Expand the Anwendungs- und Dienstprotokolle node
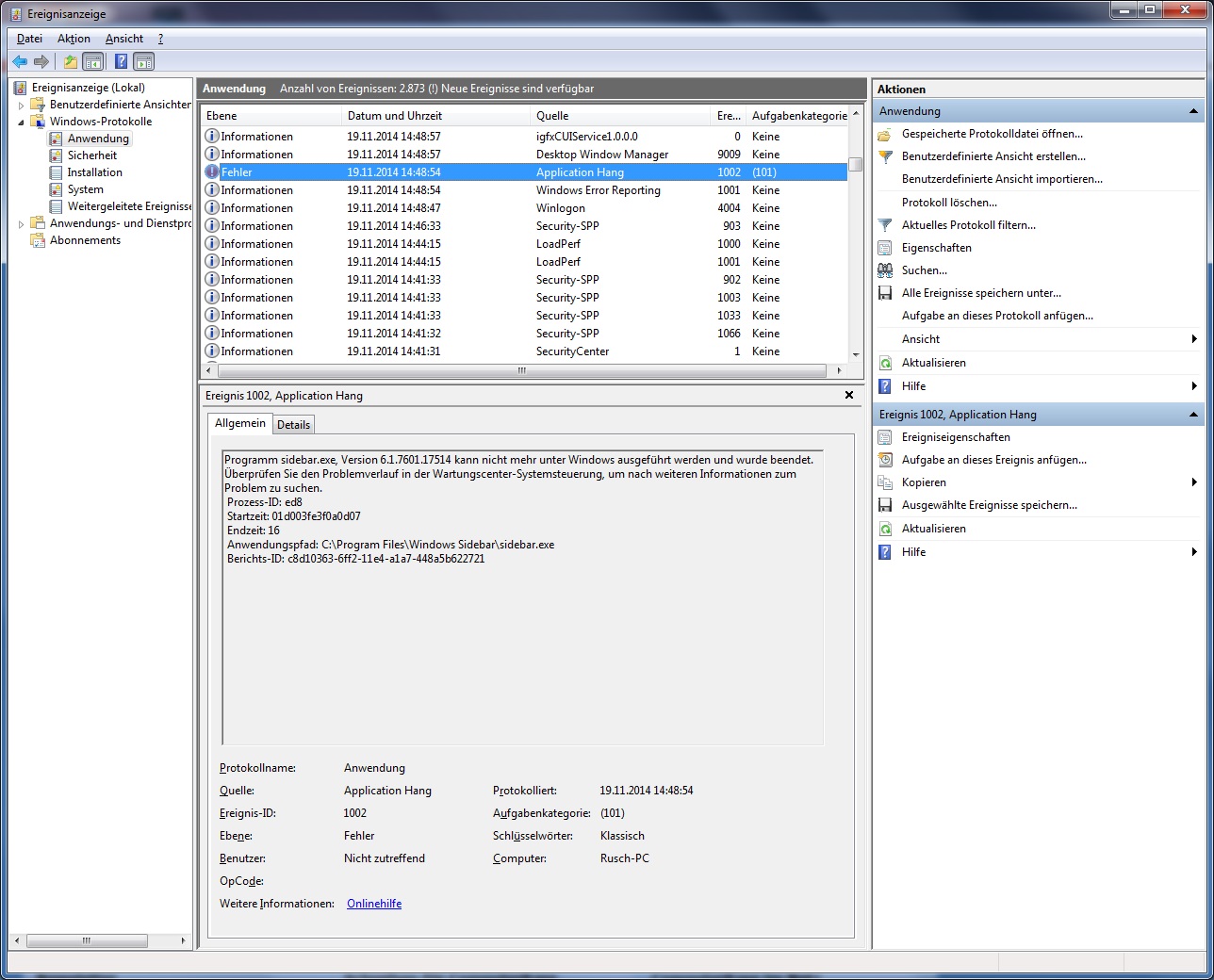The width and height of the screenshot is (1214, 980). tap(21, 223)
